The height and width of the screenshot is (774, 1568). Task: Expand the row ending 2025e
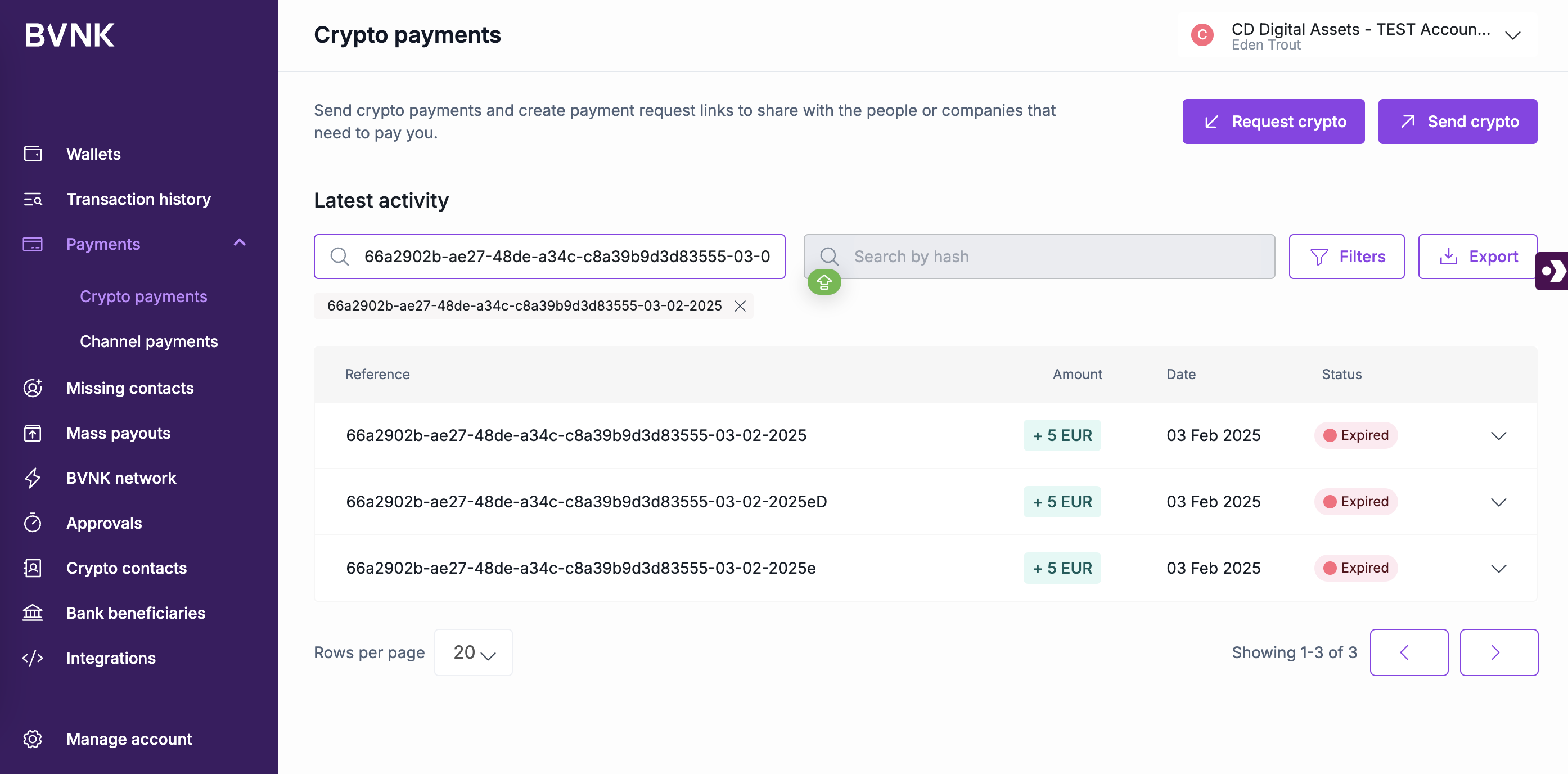[1499, 568]
